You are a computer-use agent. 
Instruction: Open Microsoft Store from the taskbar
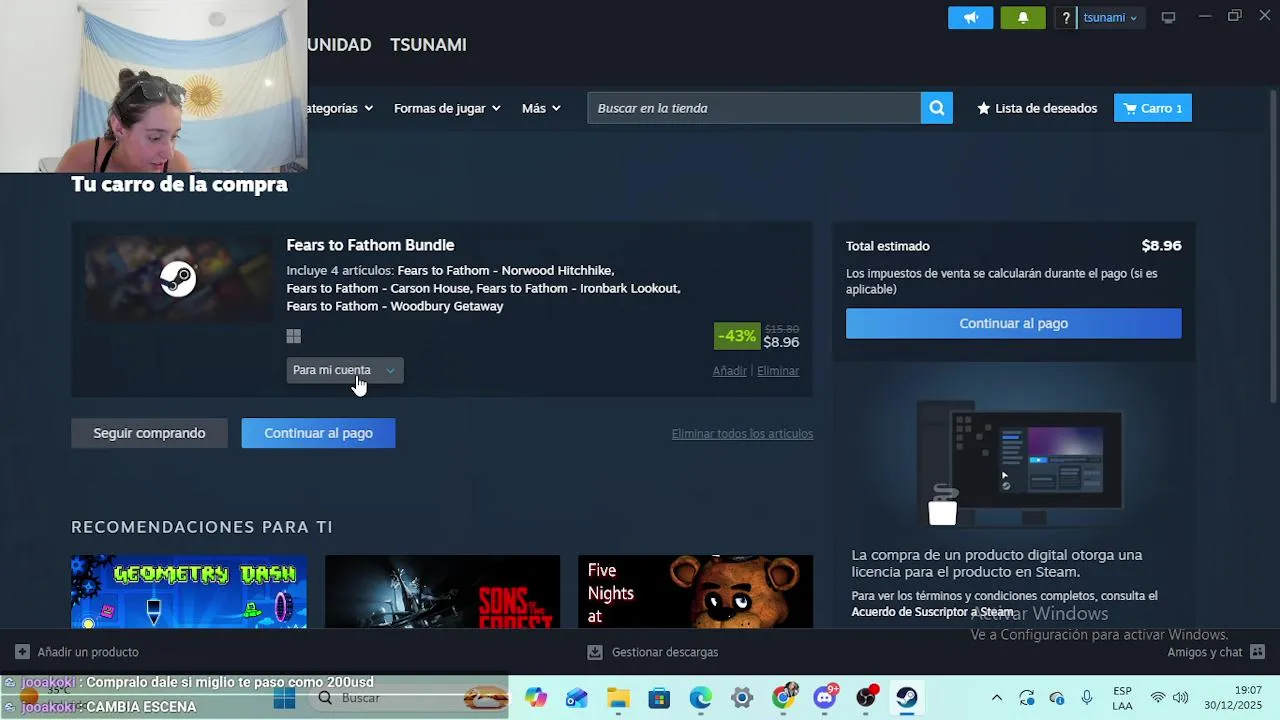(659, 698)
